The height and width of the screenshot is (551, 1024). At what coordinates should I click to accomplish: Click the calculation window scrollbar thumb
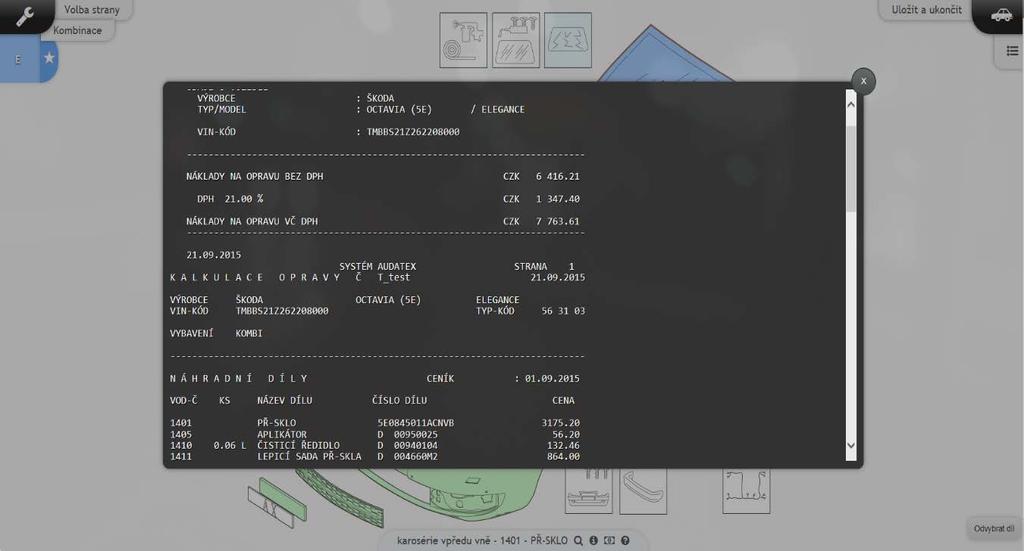[x=850, y=168]
